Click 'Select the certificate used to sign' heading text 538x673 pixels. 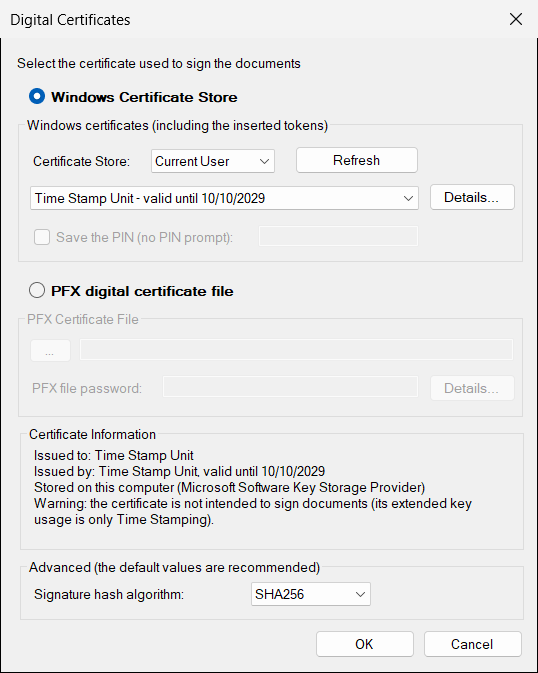click(159, 64)
